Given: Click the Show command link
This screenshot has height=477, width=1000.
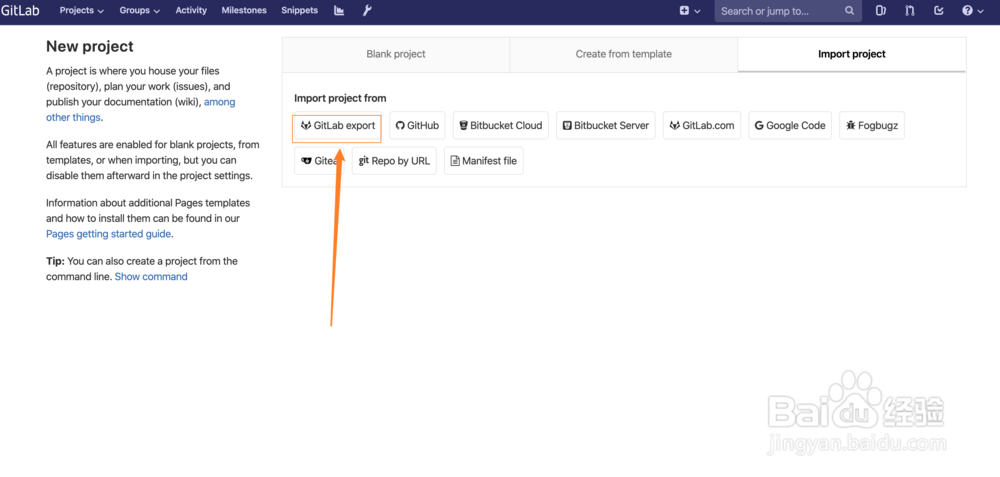Looking at the screenshot, I should 151,277.
